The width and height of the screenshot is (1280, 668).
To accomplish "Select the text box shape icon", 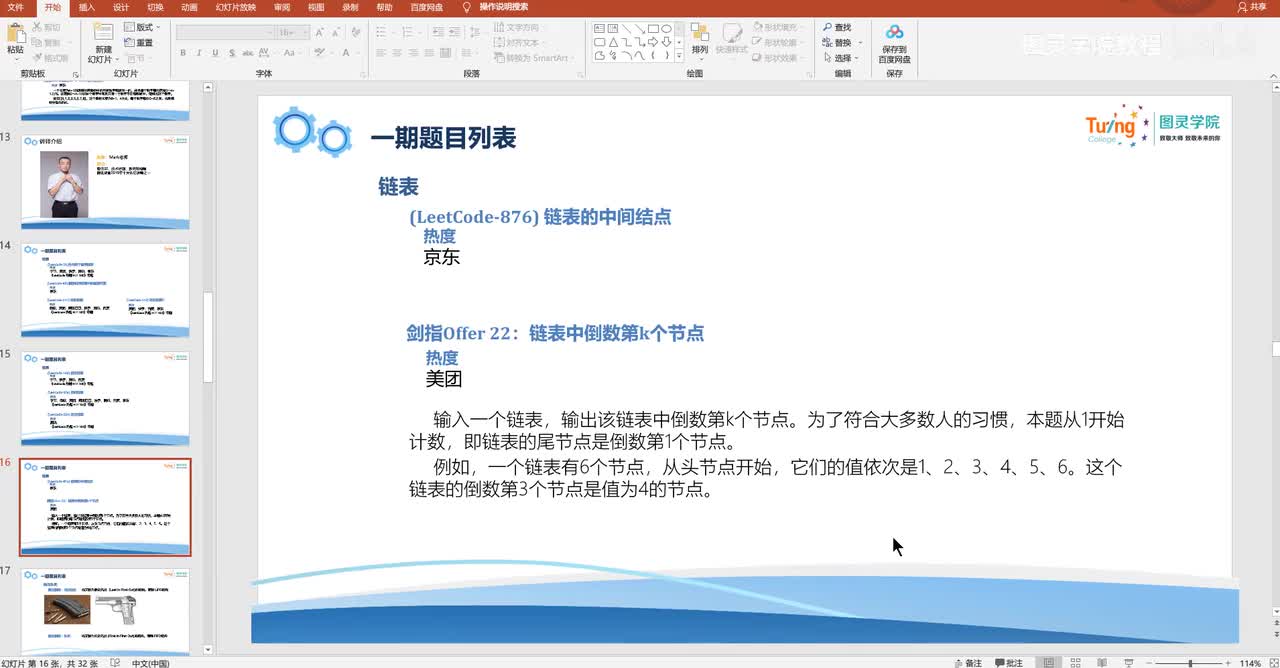I will [x=599, y=29].
